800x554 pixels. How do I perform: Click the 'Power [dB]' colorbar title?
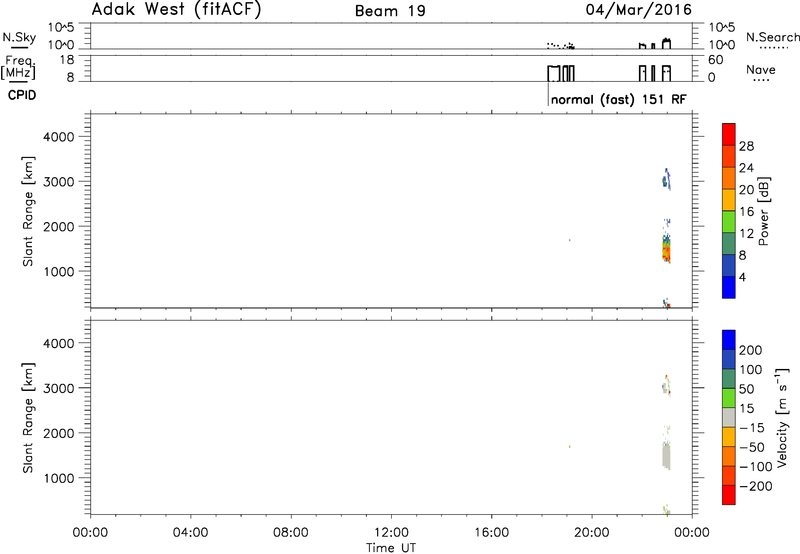(763, 211)
